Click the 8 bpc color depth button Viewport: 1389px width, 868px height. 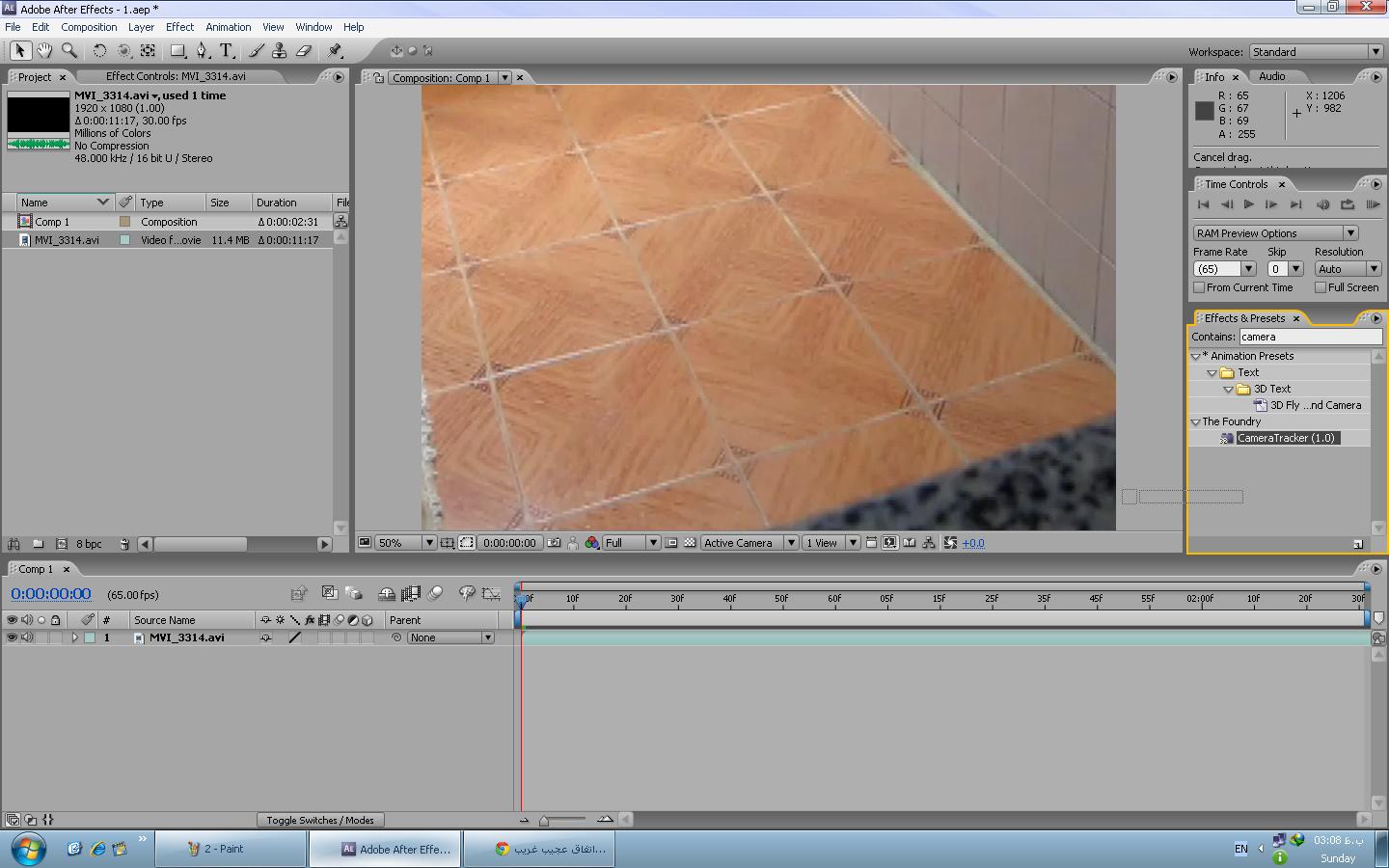89,544
